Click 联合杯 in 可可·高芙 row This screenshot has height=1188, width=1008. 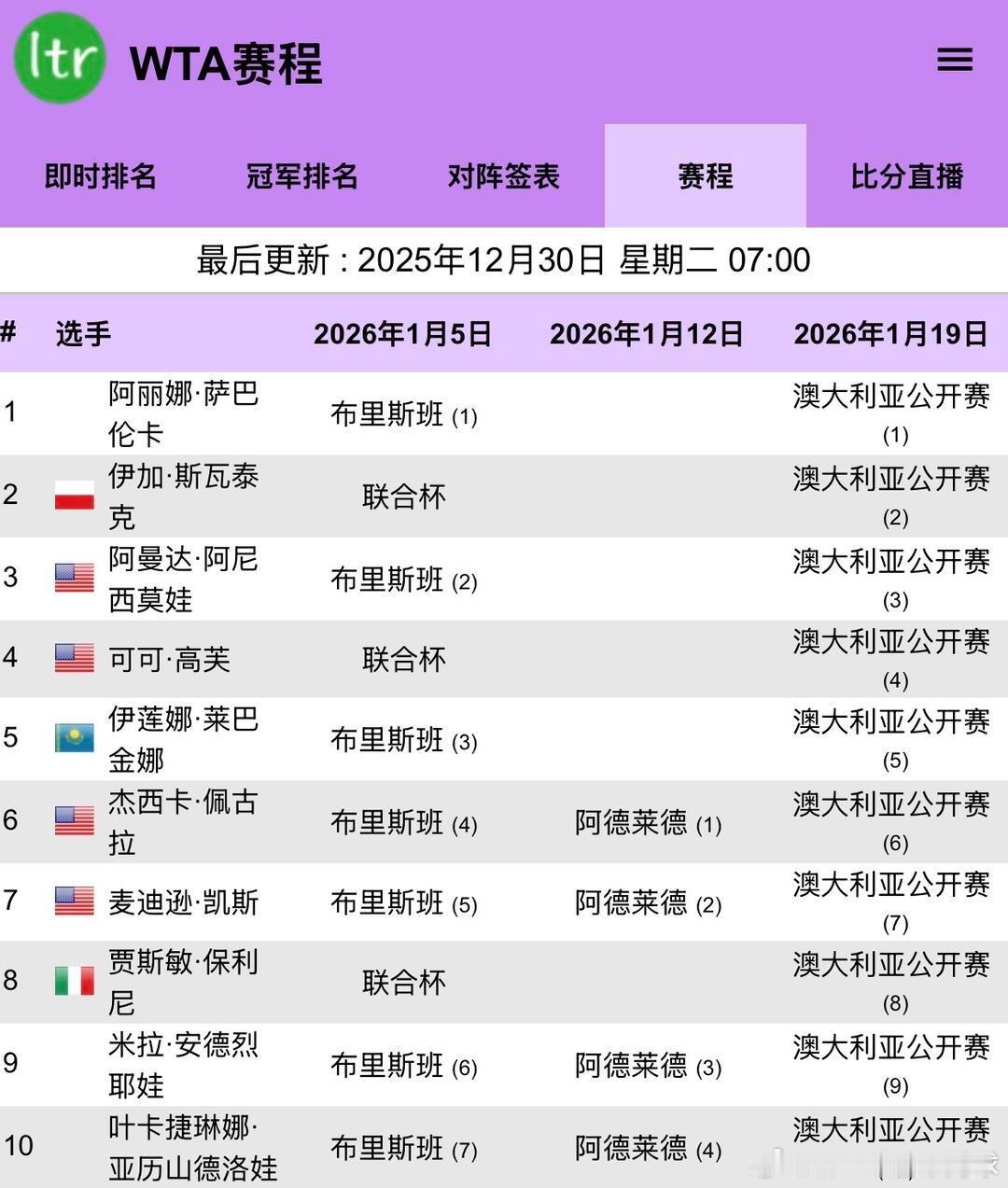coord(404,659)
